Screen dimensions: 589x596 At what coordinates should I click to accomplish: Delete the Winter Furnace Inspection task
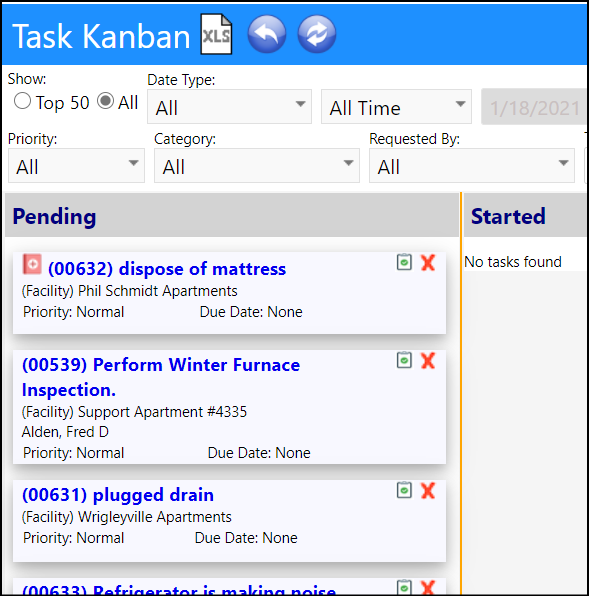click(x=428, y=360)
